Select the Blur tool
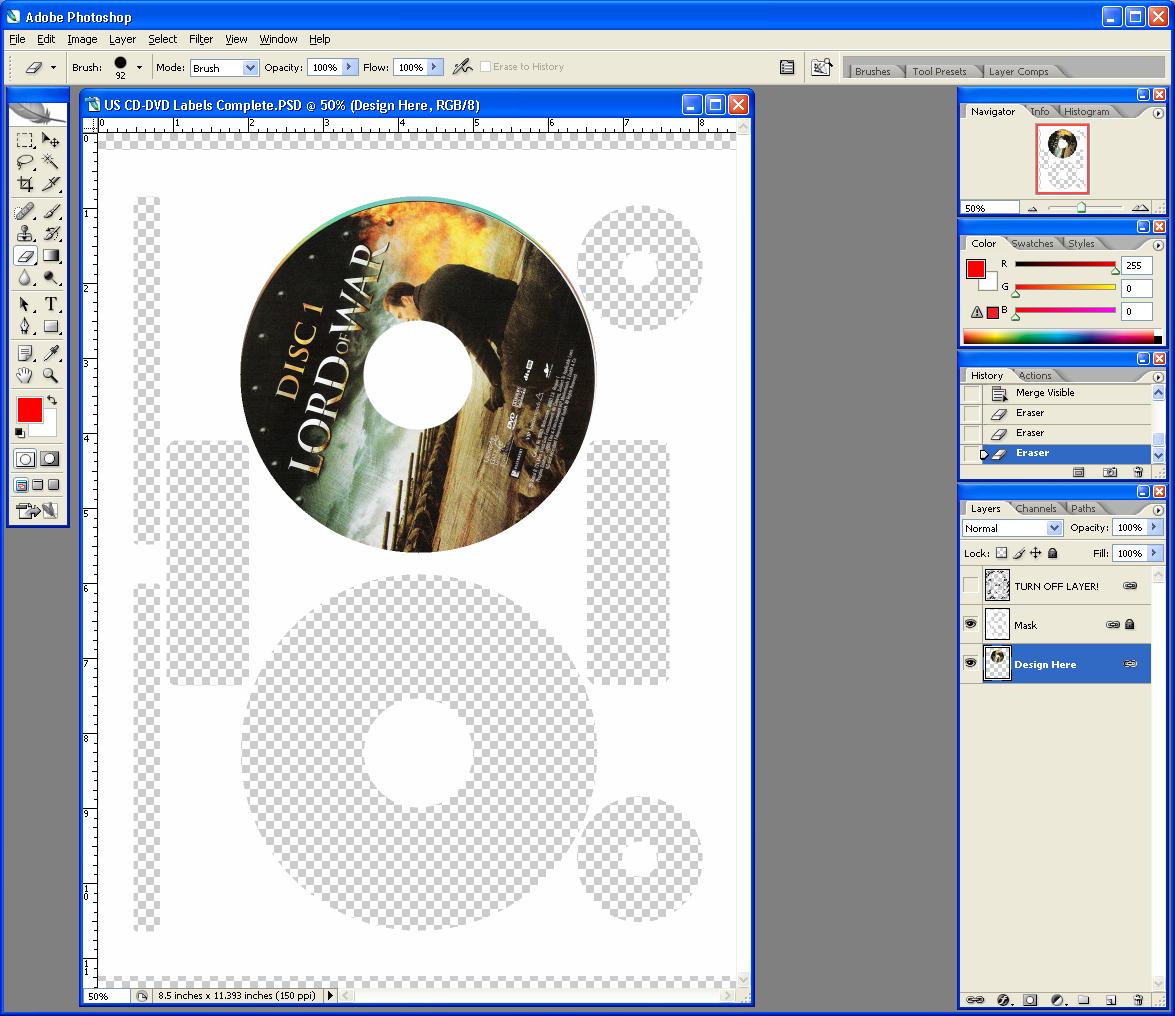1175x1016 pixels. (25, 278)
